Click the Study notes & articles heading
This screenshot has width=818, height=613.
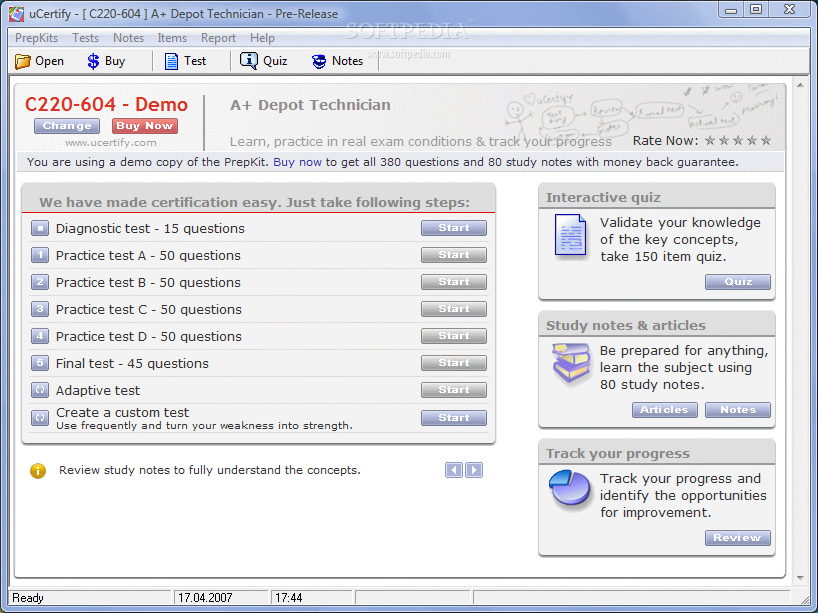click(625, 326)
